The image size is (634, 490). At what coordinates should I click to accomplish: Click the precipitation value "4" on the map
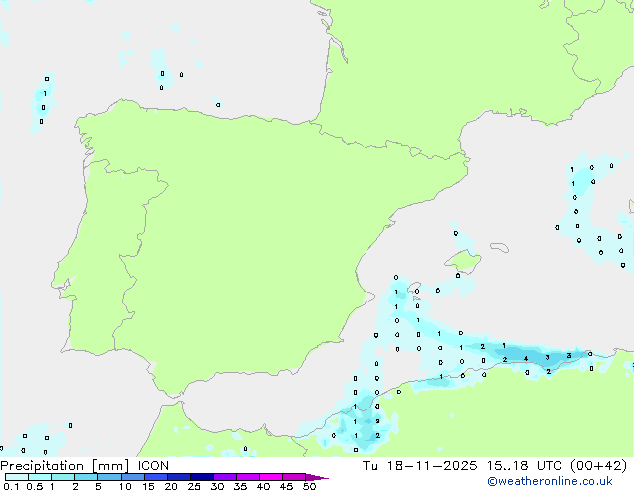526,359
